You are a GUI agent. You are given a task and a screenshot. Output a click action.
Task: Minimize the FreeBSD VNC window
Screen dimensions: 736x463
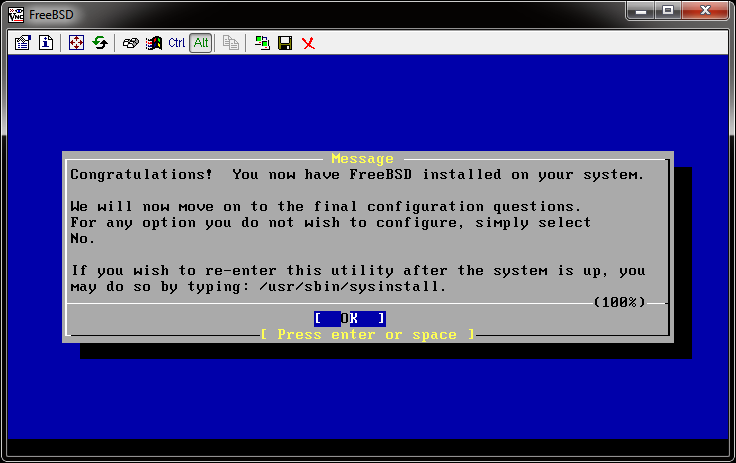click(641, 11)
